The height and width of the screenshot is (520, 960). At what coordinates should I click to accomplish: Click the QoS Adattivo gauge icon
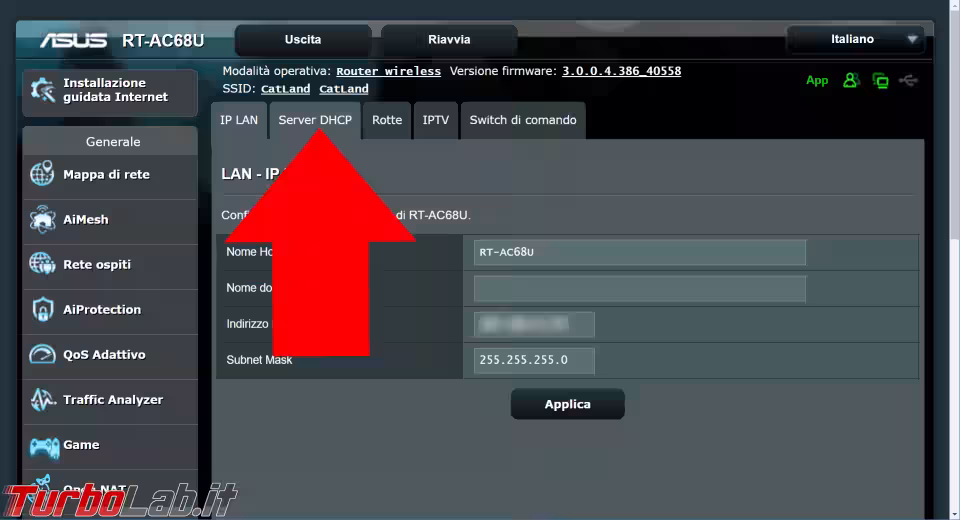[42, 354]
